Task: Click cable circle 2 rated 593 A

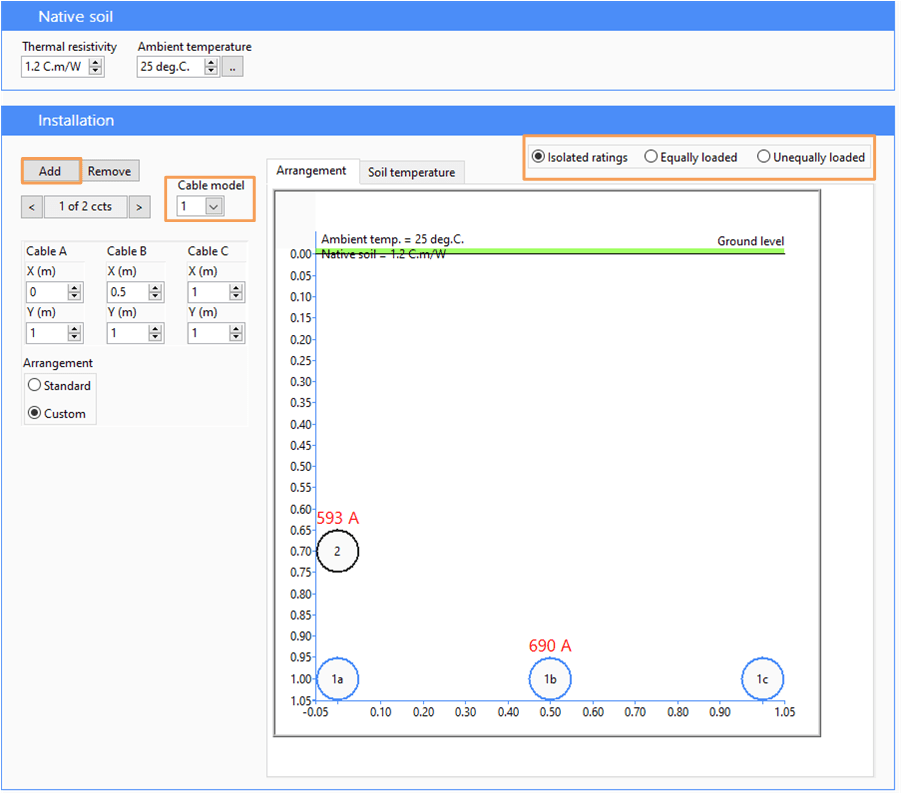Action: click(338, 551)
